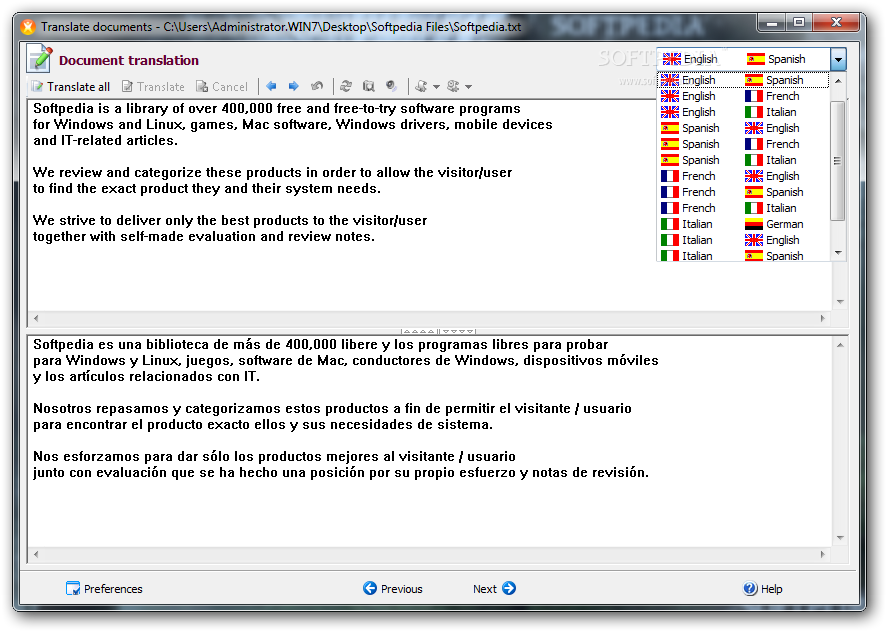Image resolution: width=887 pixels, height=632 pixels.
Task: Click in the Spanish translation text pane
Action: 430,441
